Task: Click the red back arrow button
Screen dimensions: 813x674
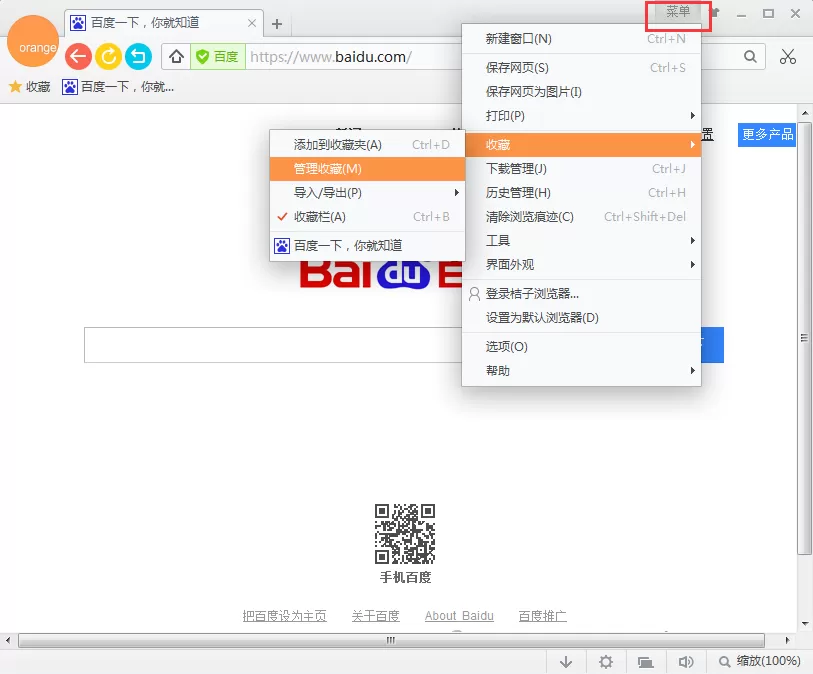Action: point(78,56)
